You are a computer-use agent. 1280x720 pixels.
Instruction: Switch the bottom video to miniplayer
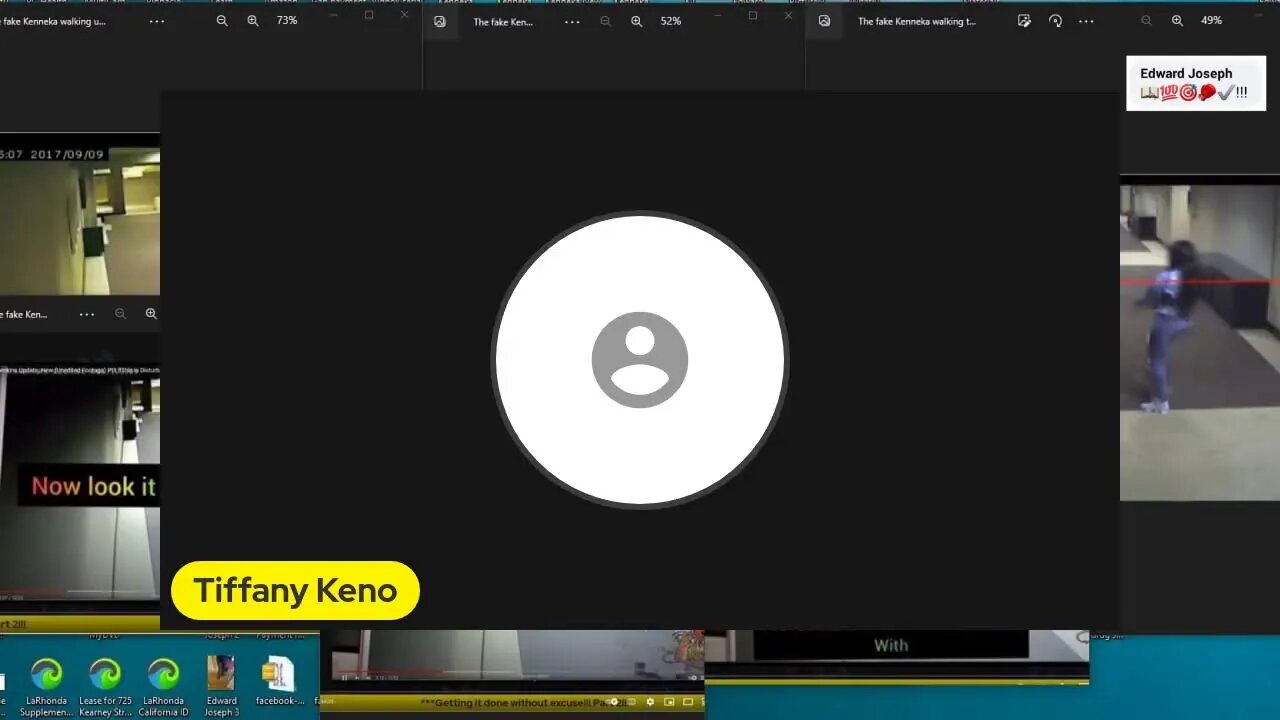tap(669, 703)
